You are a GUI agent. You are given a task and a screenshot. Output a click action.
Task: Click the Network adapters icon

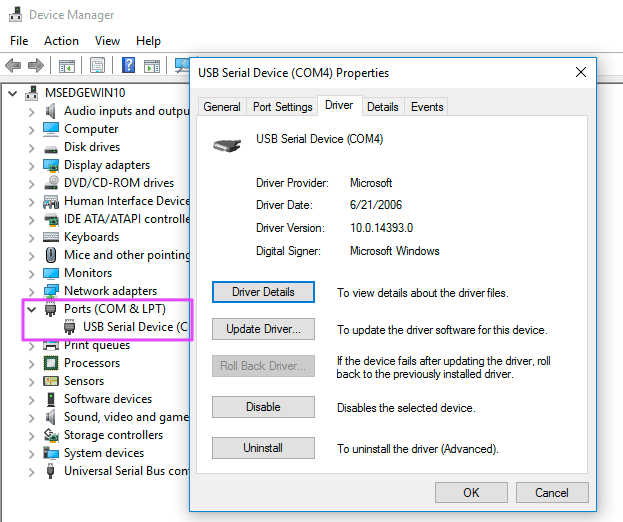[x=51, y=292]
